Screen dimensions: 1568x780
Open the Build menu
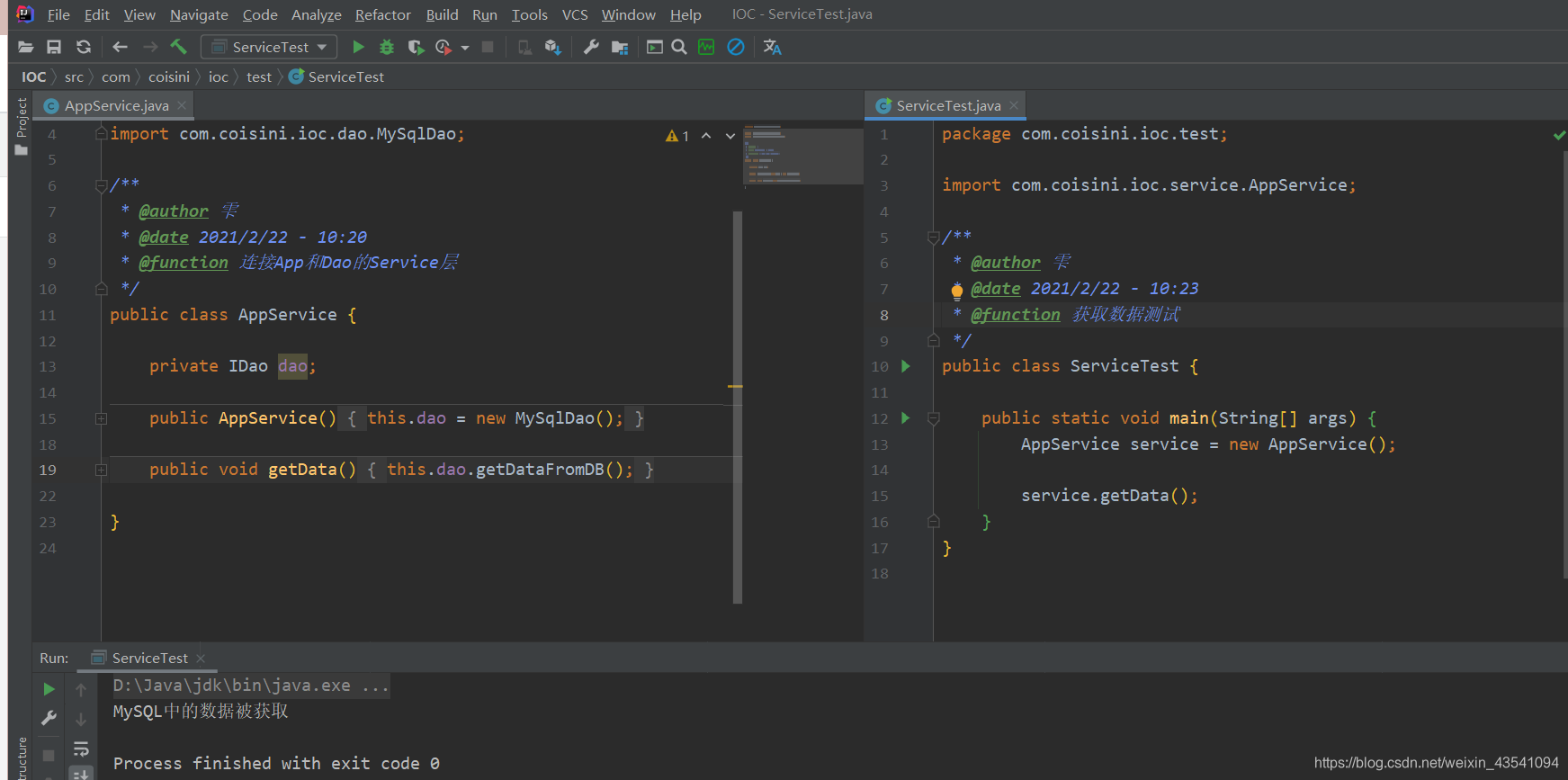(442, 14)
